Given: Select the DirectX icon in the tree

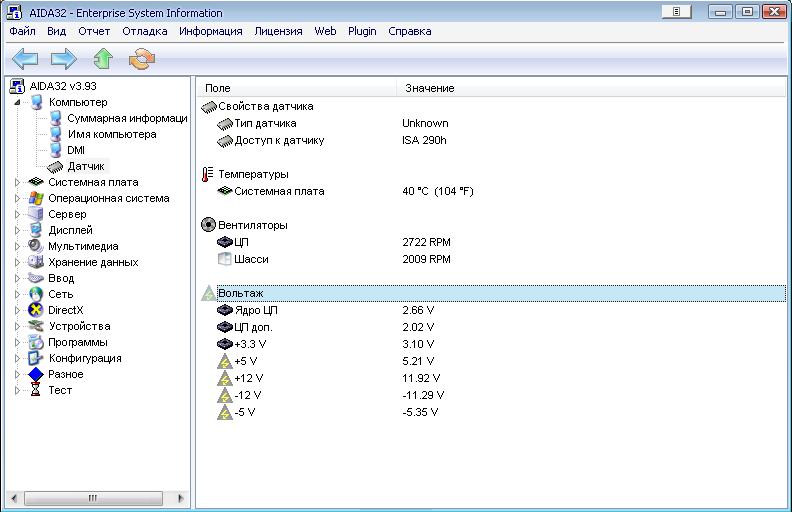Looking at the screenshot, I should click(x=36, y=310).
